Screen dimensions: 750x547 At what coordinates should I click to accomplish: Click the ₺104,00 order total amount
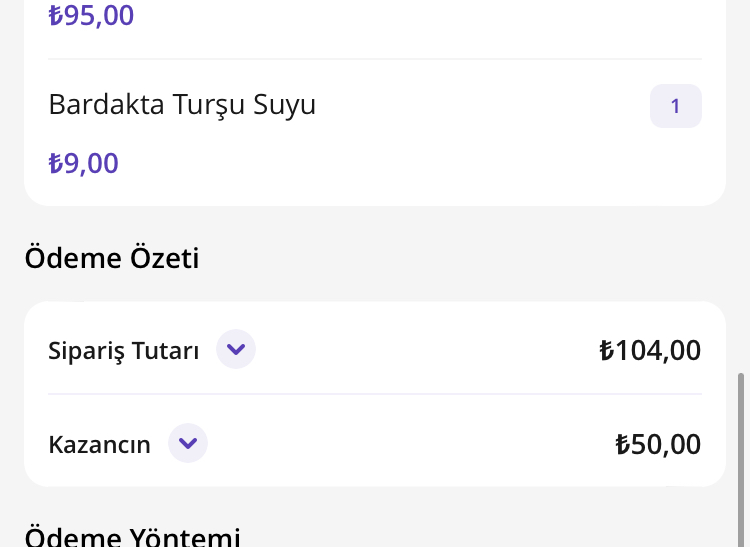click(650, 350)
